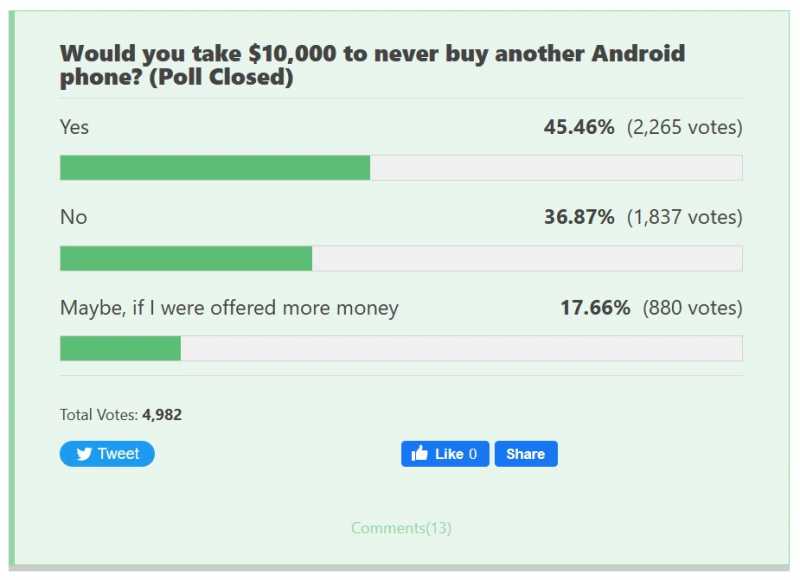Click the 36.87% percentage value
Screen dimensions: 800x580
(579, 217)
